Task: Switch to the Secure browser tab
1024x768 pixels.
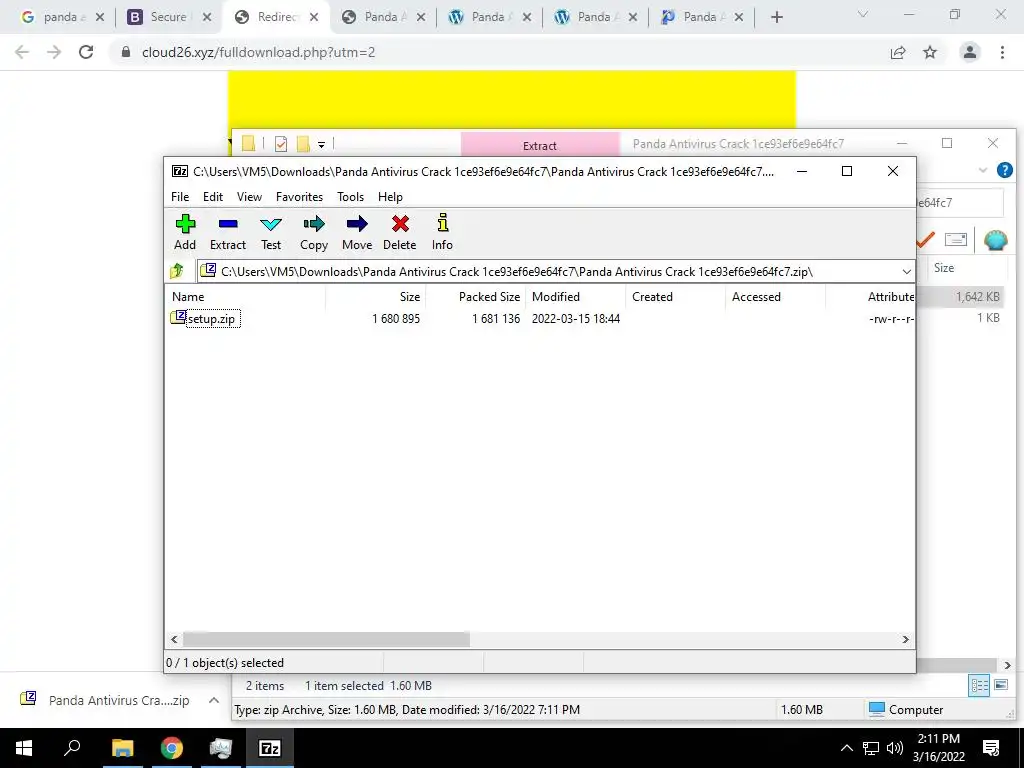Action: (x=168, y=17)
